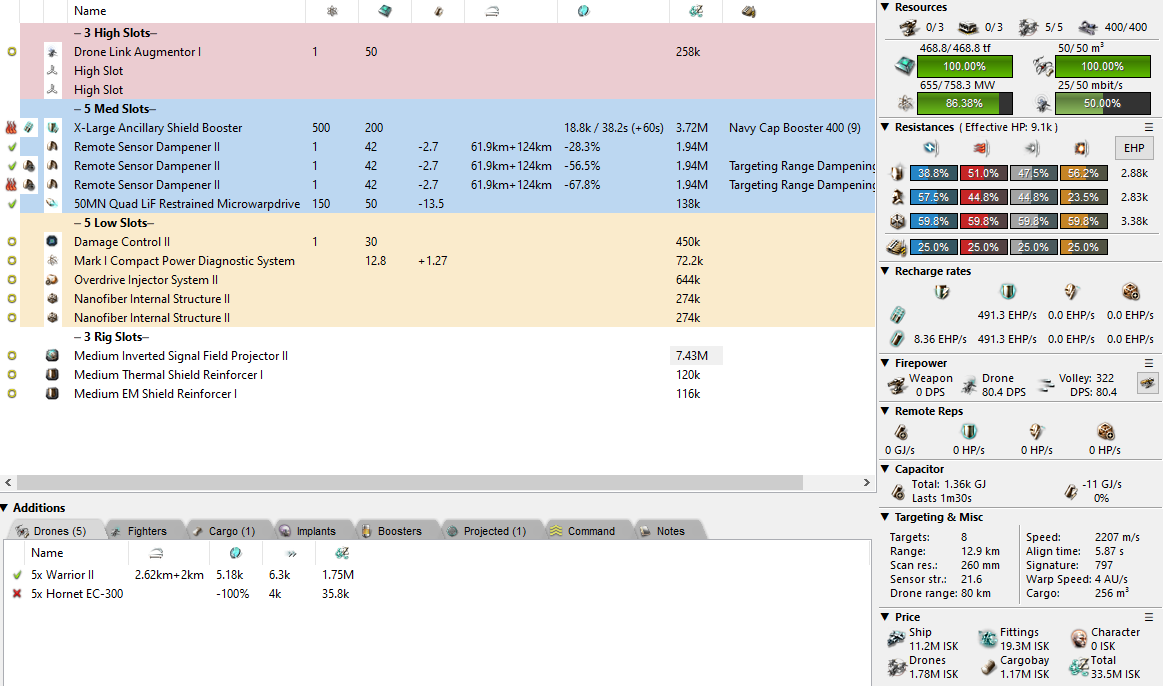This screenshot has height=686, width=1163.
Task: Click the Navy Cap Booster charge icon
Action: click(x=30, y=128)
